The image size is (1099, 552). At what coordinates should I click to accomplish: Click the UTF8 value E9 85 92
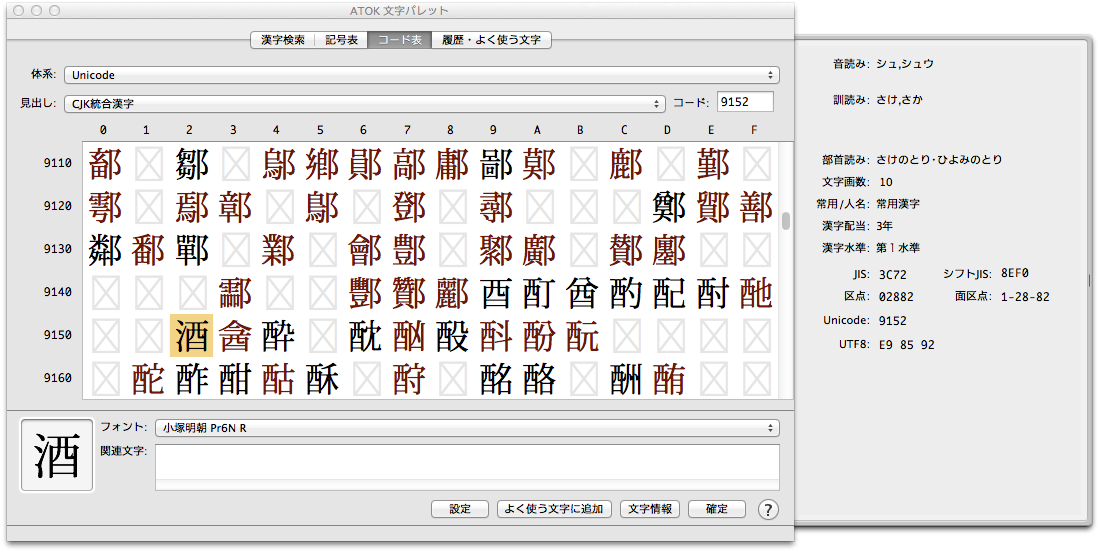click(906, 345)
